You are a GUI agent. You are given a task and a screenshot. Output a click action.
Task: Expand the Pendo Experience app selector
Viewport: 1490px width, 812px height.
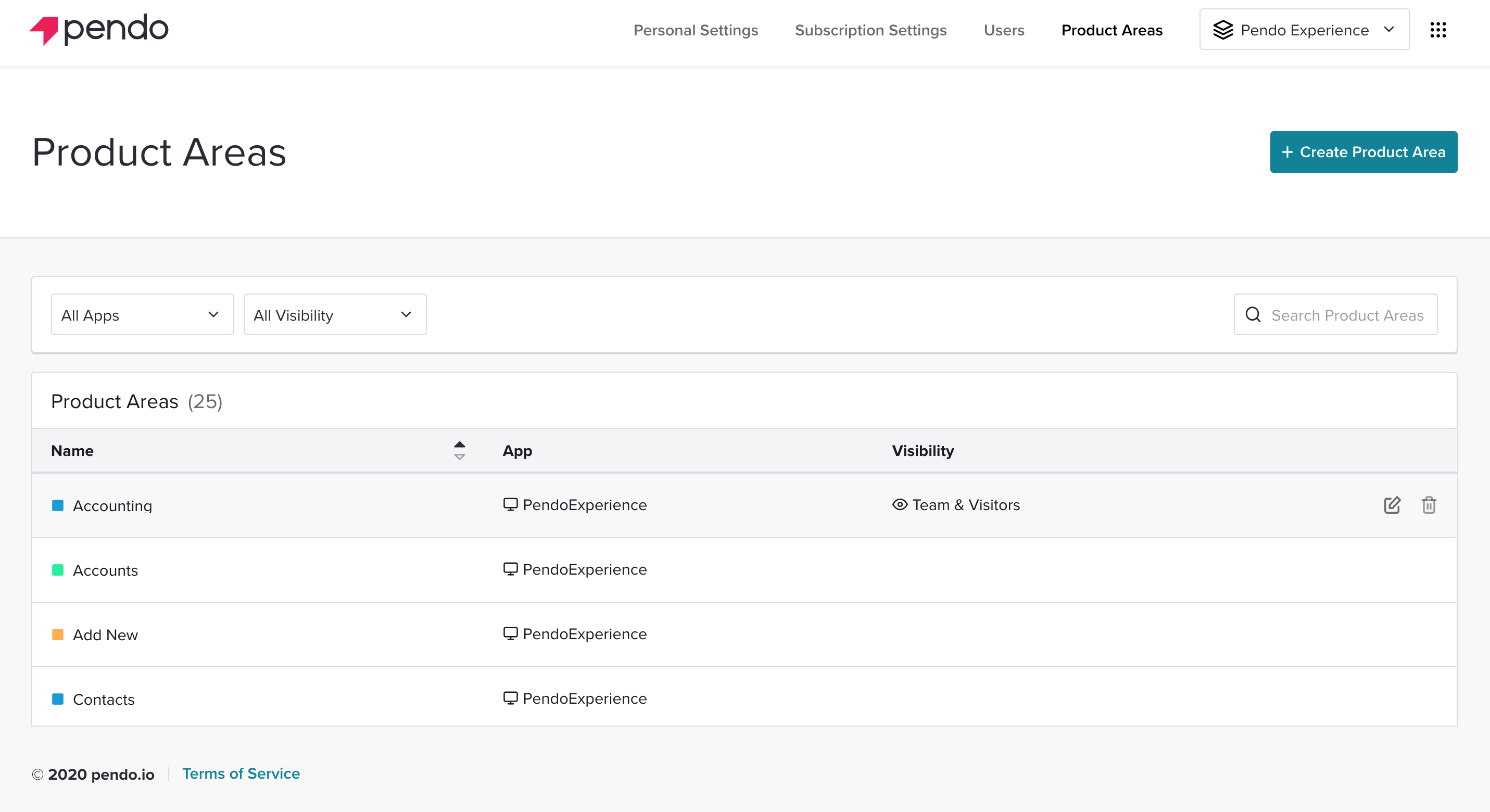(1304, 30)
